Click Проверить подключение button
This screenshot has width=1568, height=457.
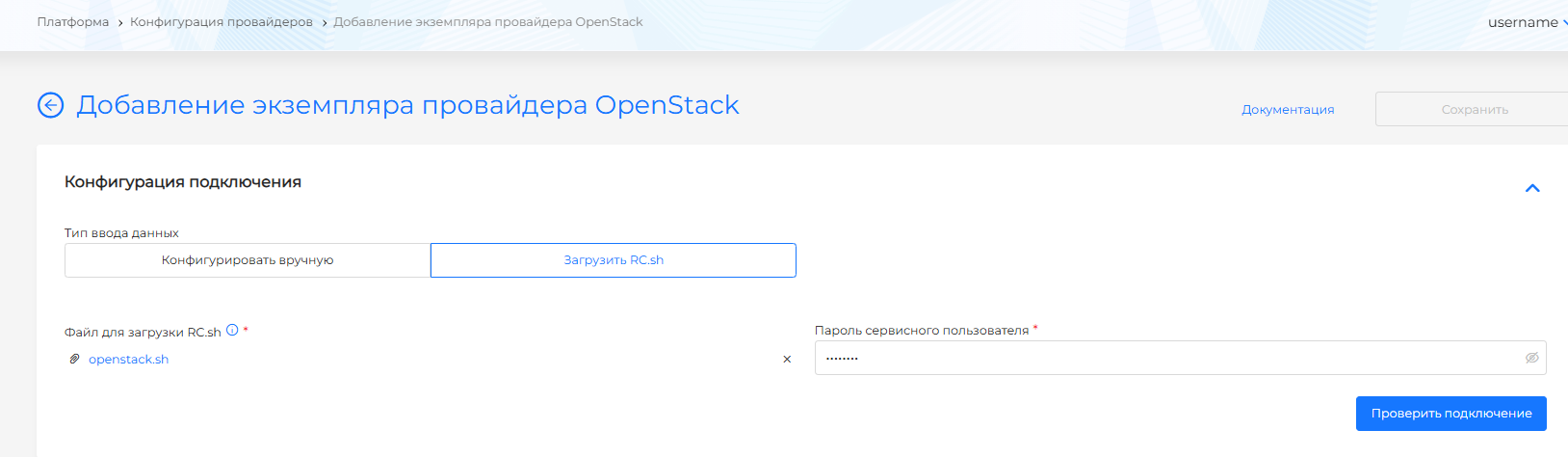(x=1450, y=414)
